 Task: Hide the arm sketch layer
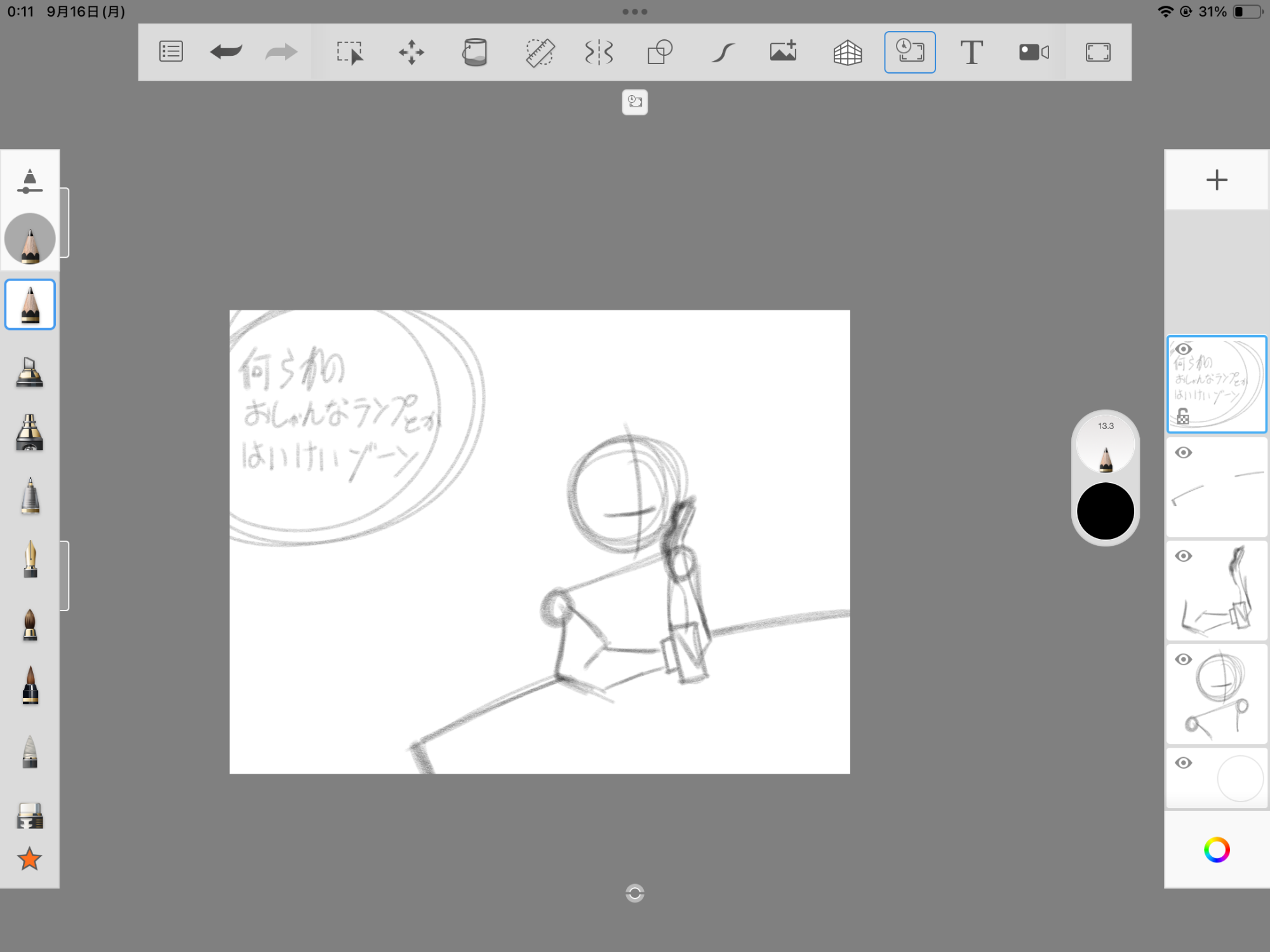tap(1183, 556)
